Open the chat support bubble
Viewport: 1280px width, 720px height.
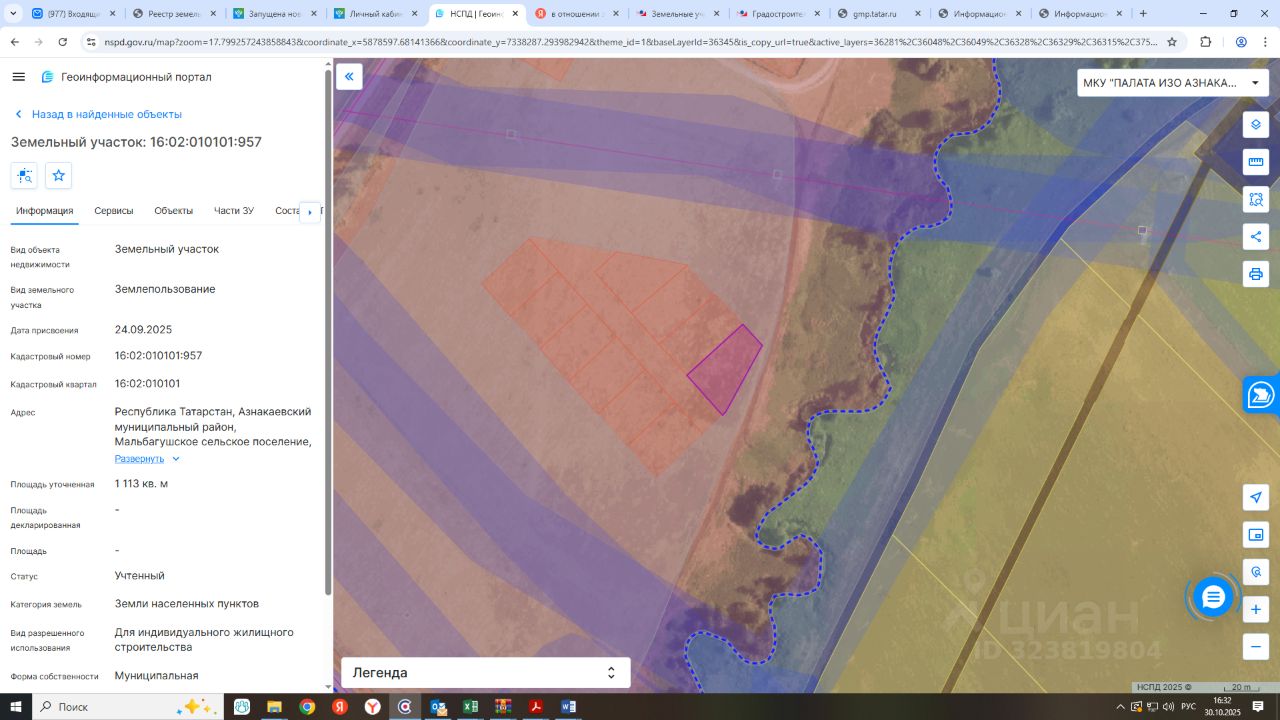[x=1213, y=598]
